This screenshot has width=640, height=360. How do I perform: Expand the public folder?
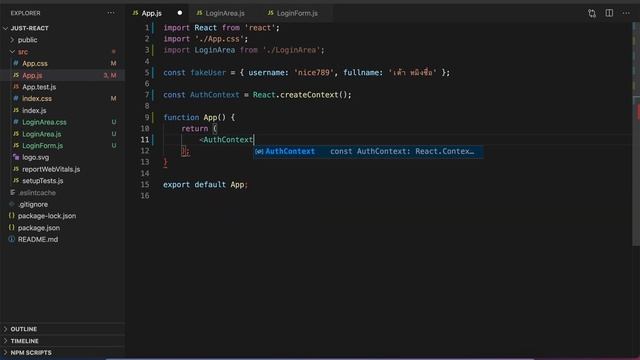coord(12,40)
